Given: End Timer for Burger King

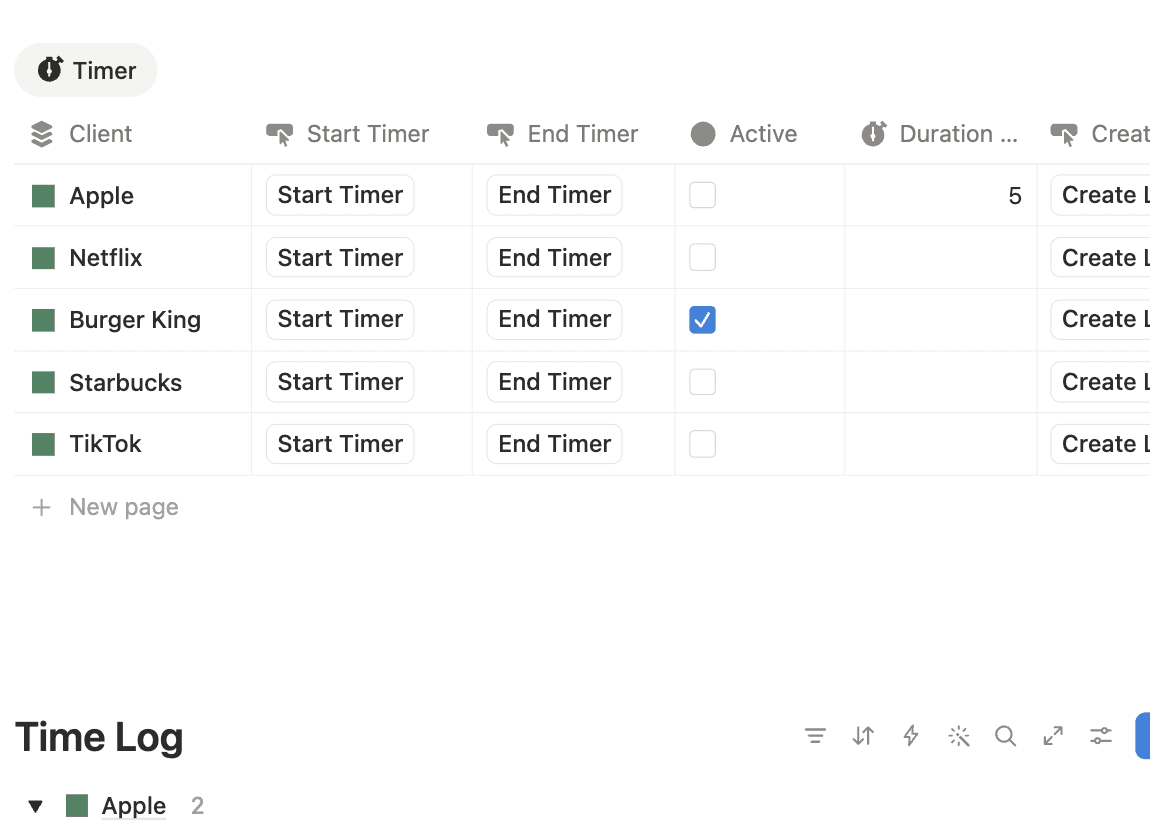Looking at the screenshot, I should 554,319.
